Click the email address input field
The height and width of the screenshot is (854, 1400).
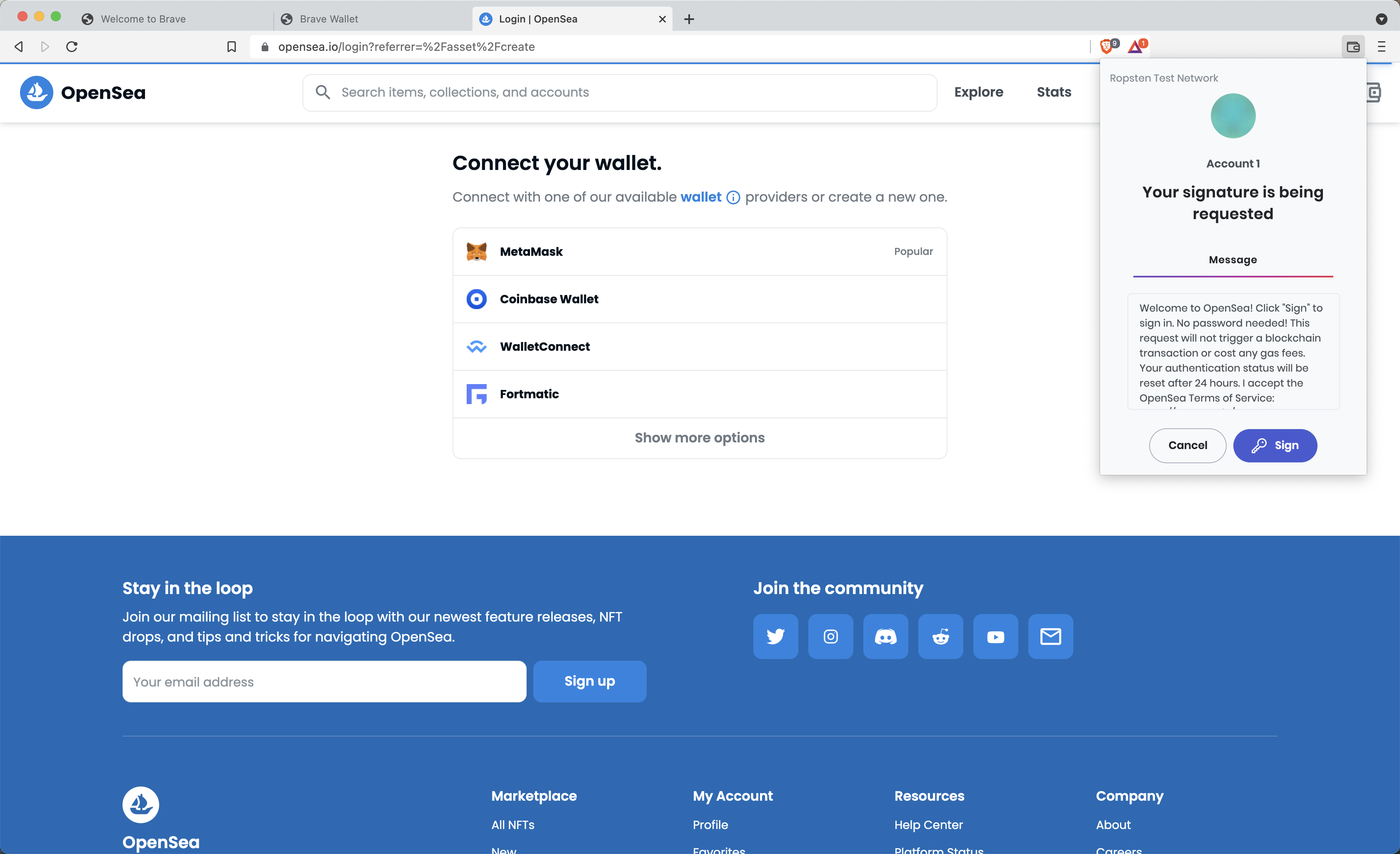pyautogui.click(x=324, y=681)
